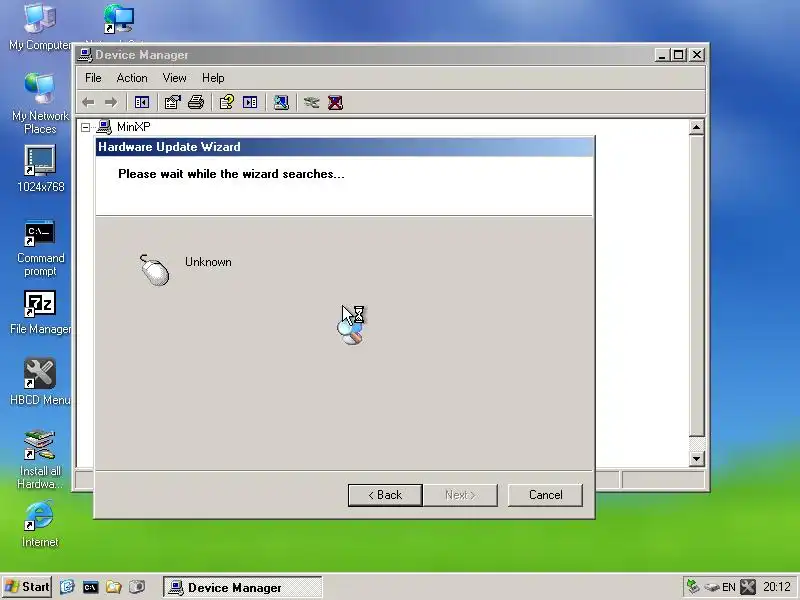Open the File menu
The width and height of the screenshot is (800, 600).
click(x=93, y=78)
